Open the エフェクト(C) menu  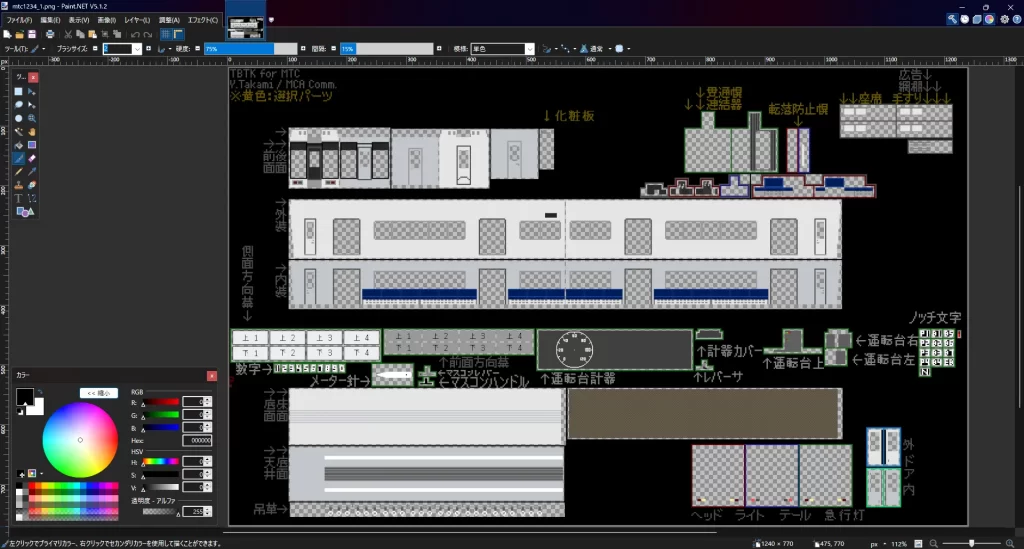[202, 20]
